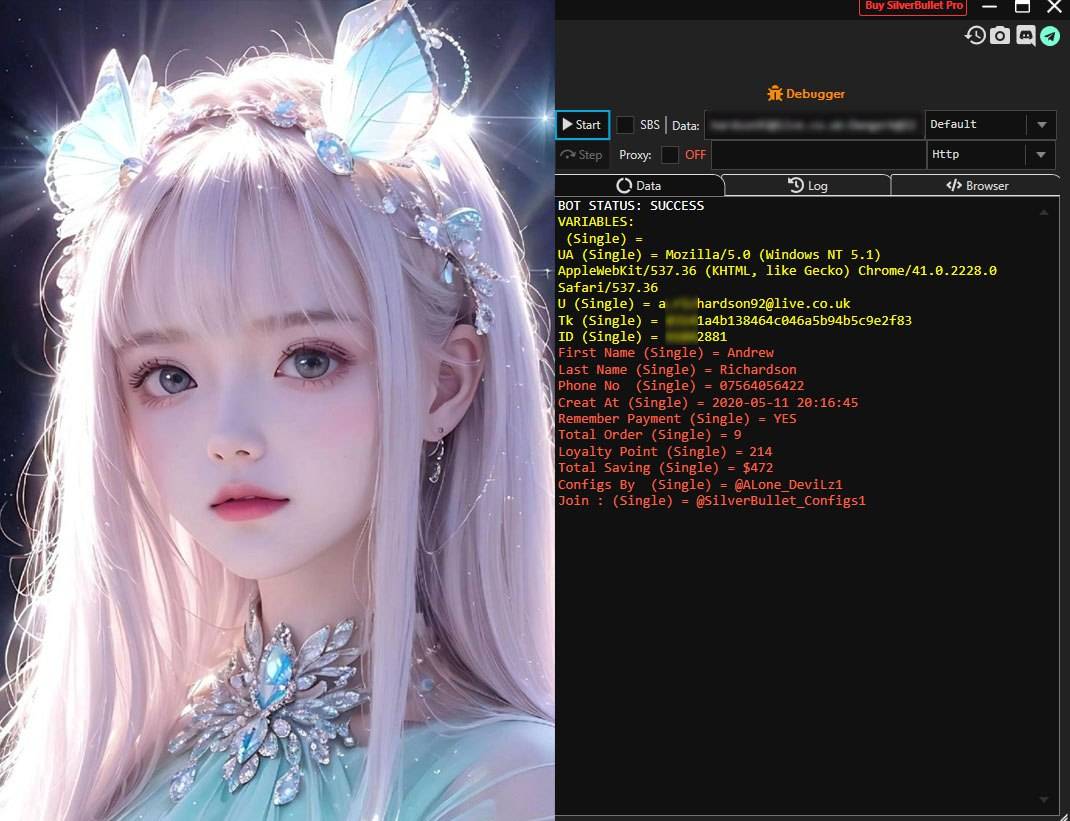The image size is (1070, 821).
Task: Start the debugger run
Action: [582, 125]
